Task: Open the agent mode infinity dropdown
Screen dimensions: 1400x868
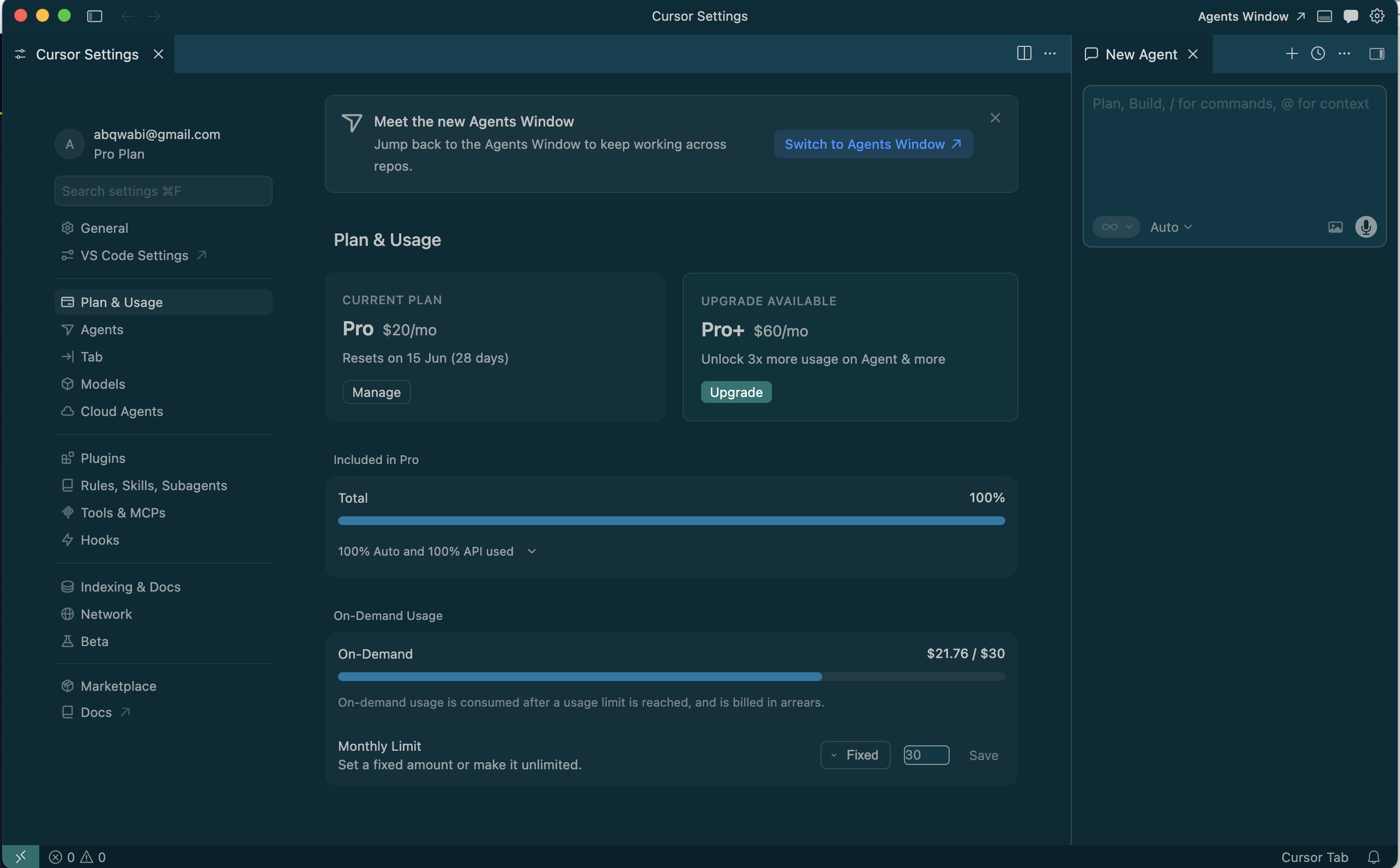Action: point(1115,227)
